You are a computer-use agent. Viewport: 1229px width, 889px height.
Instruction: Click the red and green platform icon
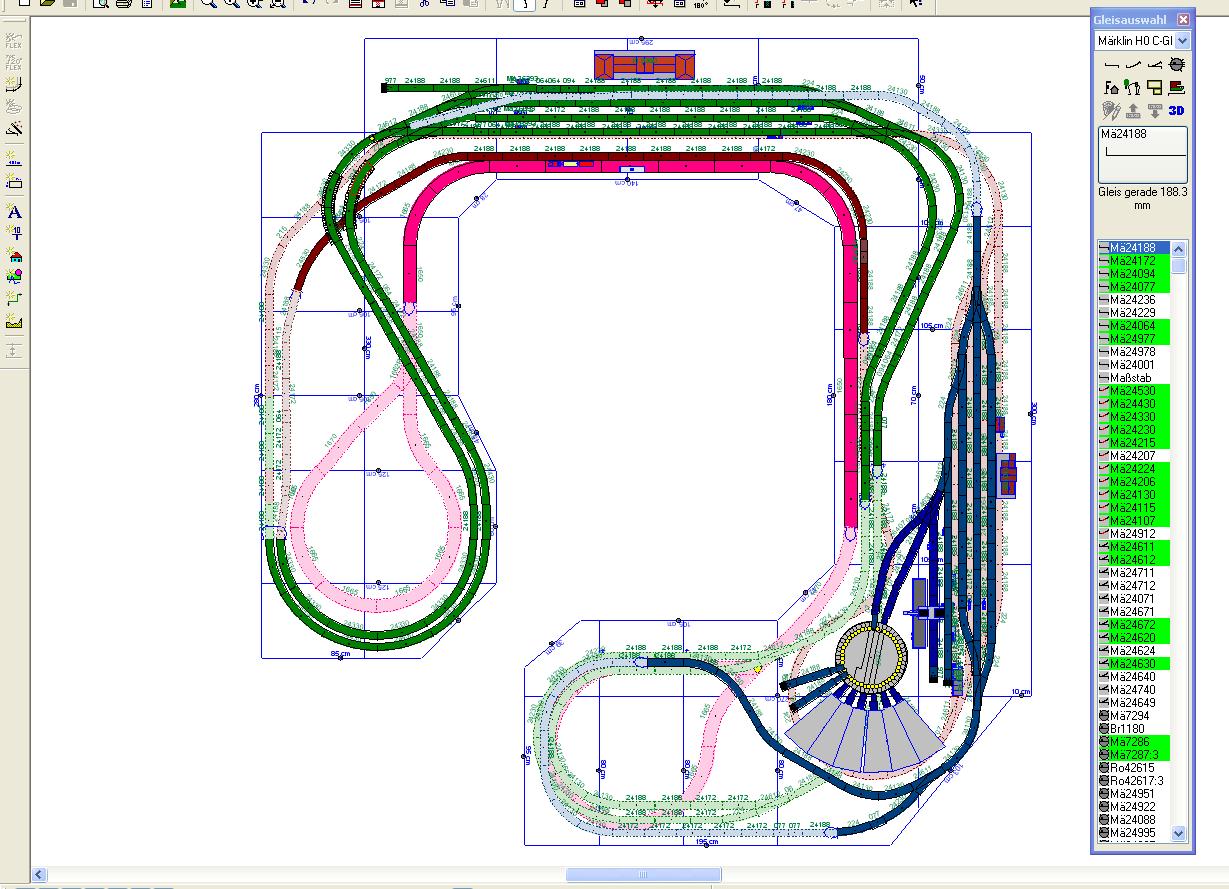pyautogui.click(x=1177, y=87)
